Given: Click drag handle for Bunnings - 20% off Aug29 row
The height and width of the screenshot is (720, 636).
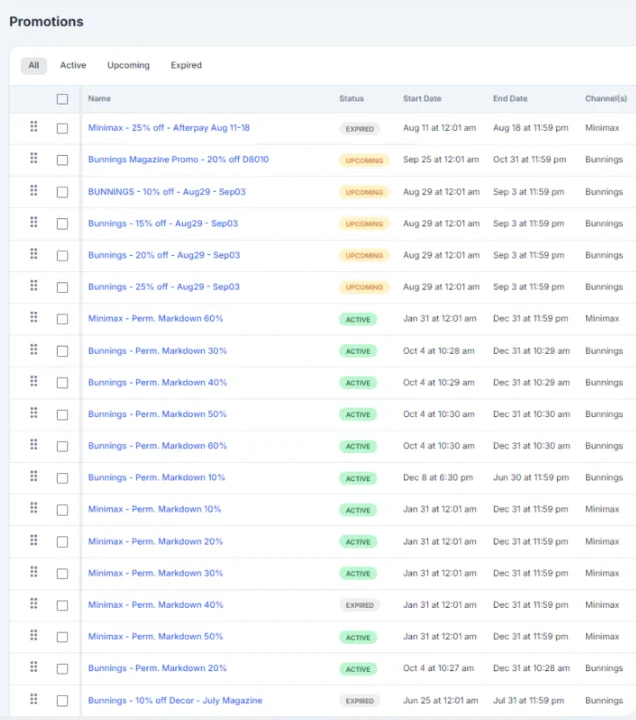Looking at the screenshot, I should click(34, 253).
